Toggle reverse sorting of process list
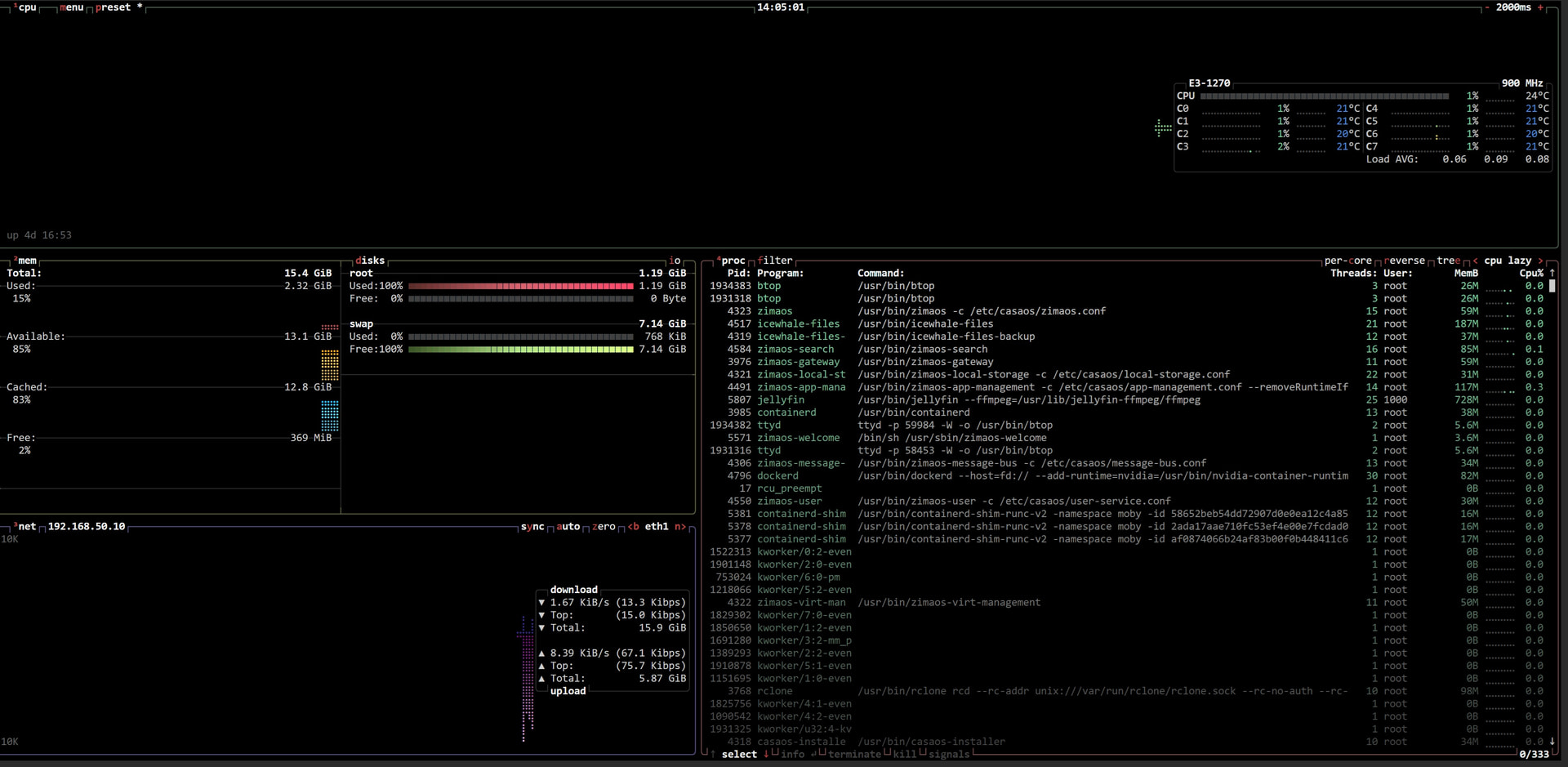This screenshot has height=767, width=1568. (x=1405, y=261)
